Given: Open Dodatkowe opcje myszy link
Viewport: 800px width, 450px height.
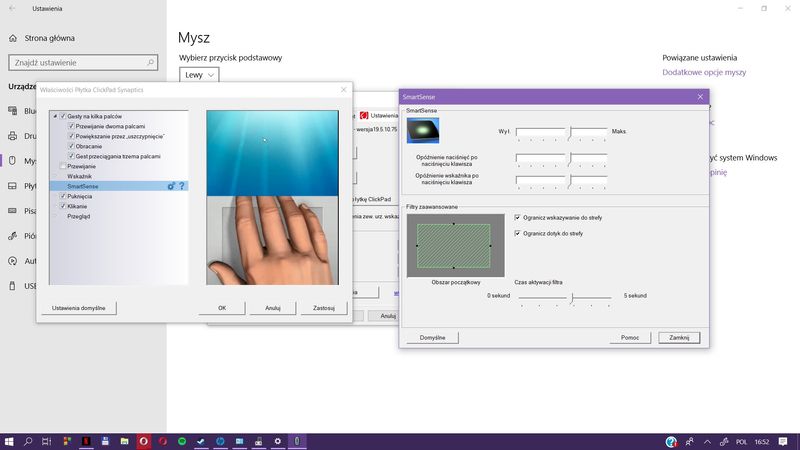Looking at the screenshot, I should tap(704, 72).
